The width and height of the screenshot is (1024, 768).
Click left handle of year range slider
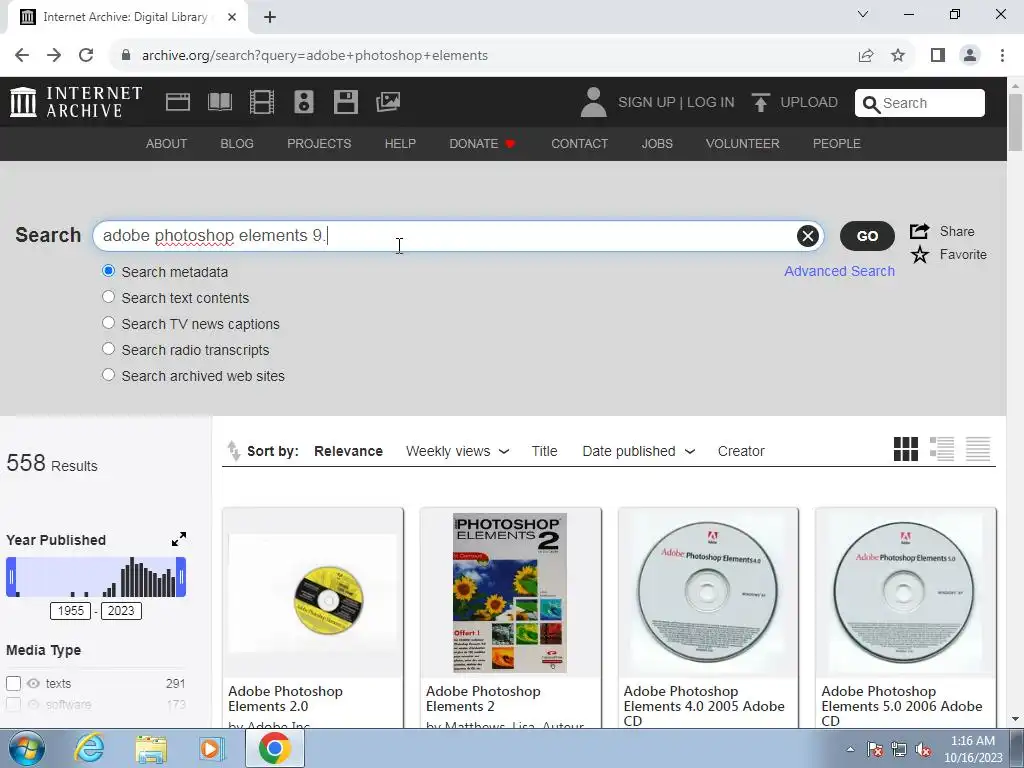tap(11, 577)
